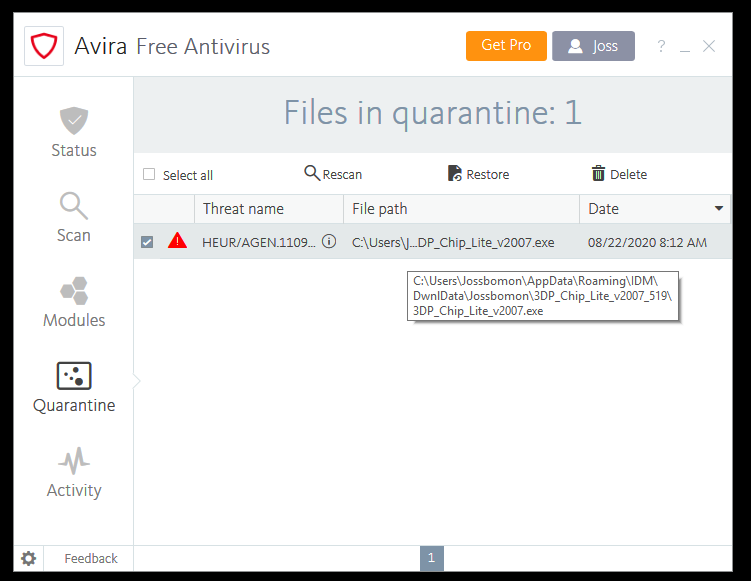
Task: Go to page 1 in the pager
Action: [x=432, y=558]
